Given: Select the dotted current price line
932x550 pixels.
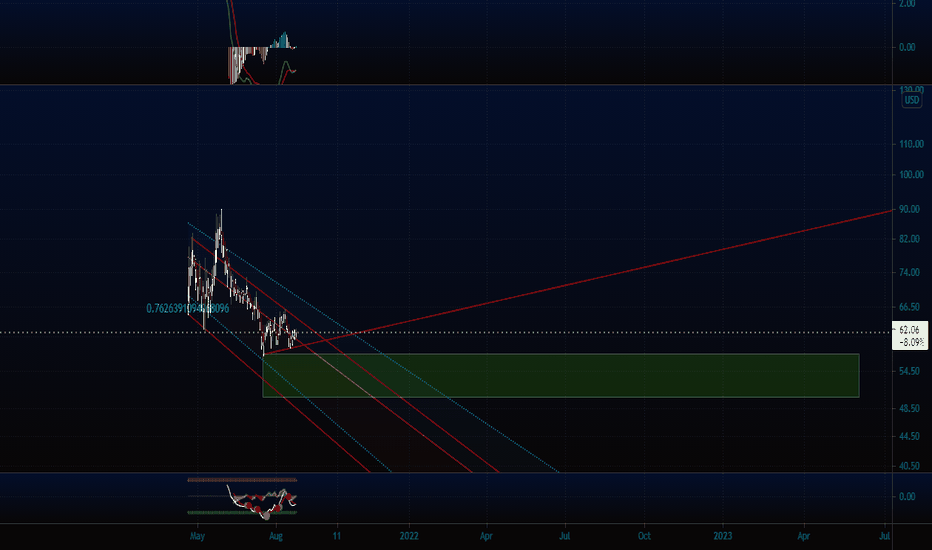Looking at the screenshot, I should 446,333.
